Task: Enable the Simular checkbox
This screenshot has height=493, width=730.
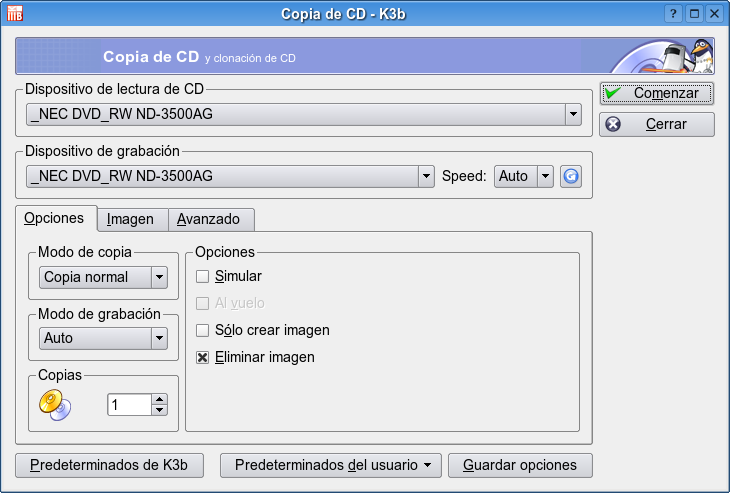Action: click(x=203, y=276)
